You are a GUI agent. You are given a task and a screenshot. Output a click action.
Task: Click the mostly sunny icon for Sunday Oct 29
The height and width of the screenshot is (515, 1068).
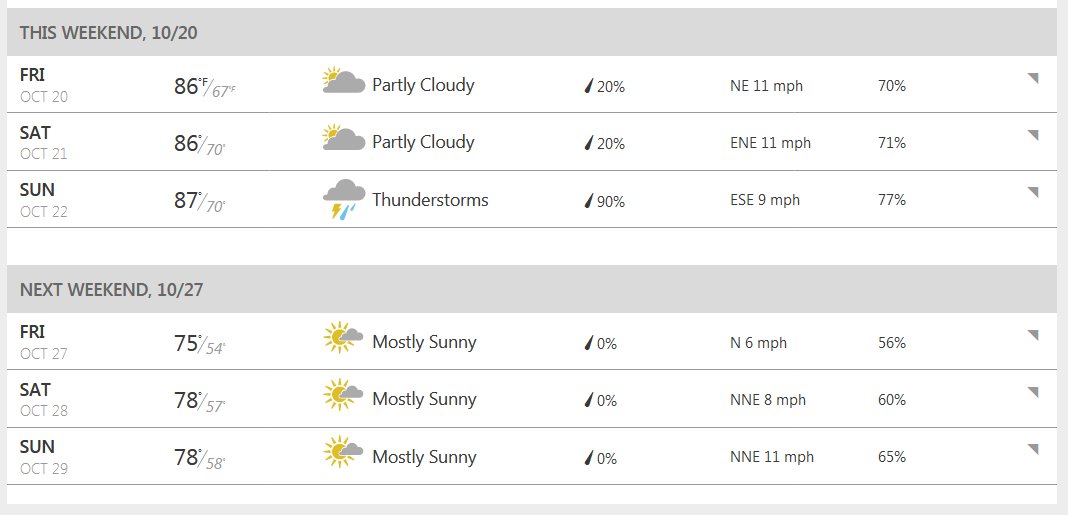click(343, 452)
